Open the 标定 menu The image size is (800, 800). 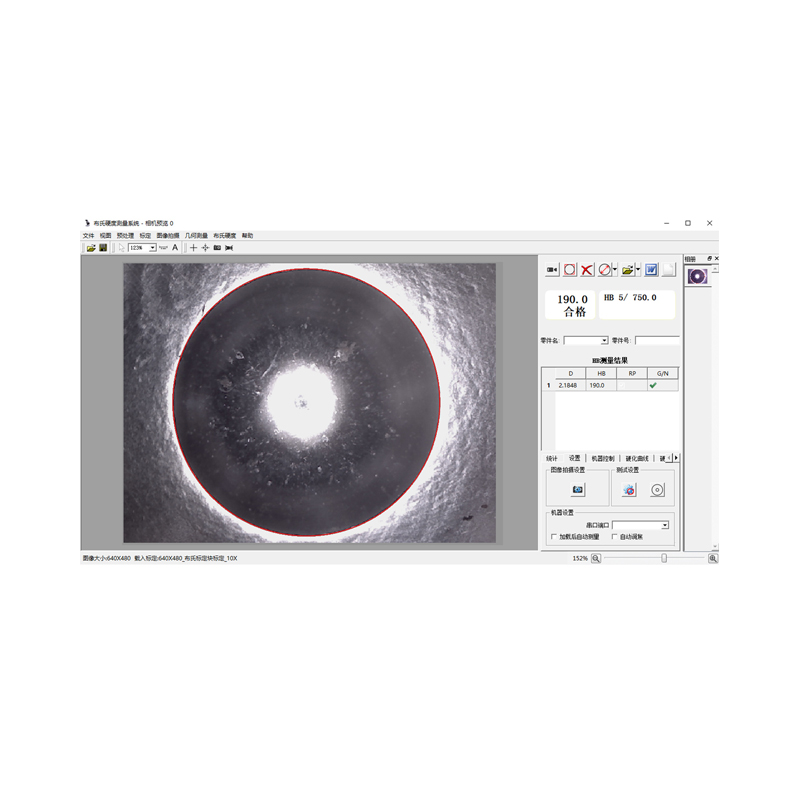[x=145, y=236]
